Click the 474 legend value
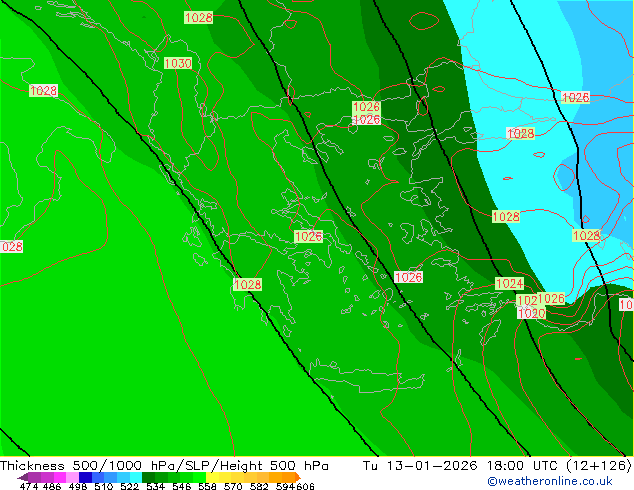Image resolution: width=634 pixels, height=490 pixels. tap(29, 486)
